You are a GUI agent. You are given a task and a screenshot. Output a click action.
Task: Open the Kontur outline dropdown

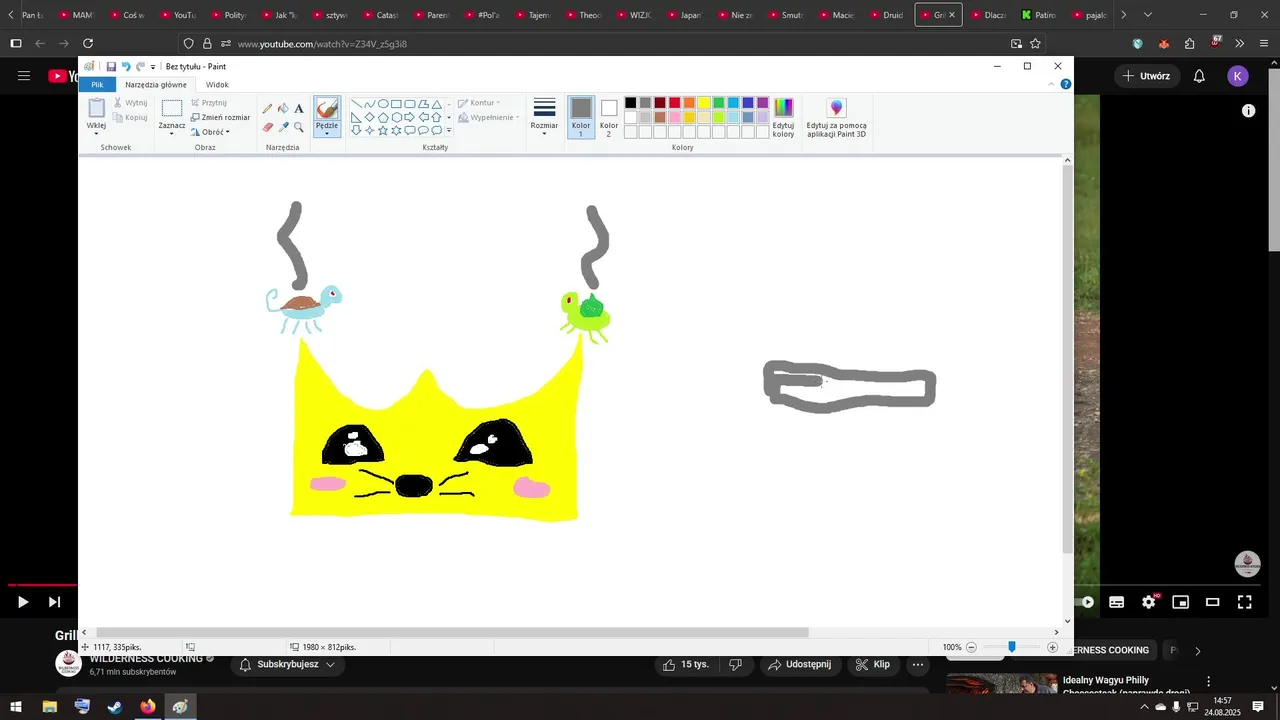point(479,103)
